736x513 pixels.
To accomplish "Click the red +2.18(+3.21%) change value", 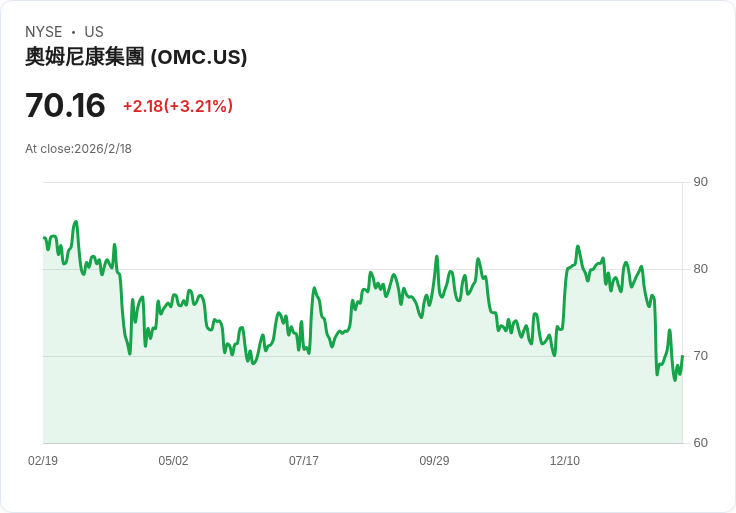I will (178, 106).
